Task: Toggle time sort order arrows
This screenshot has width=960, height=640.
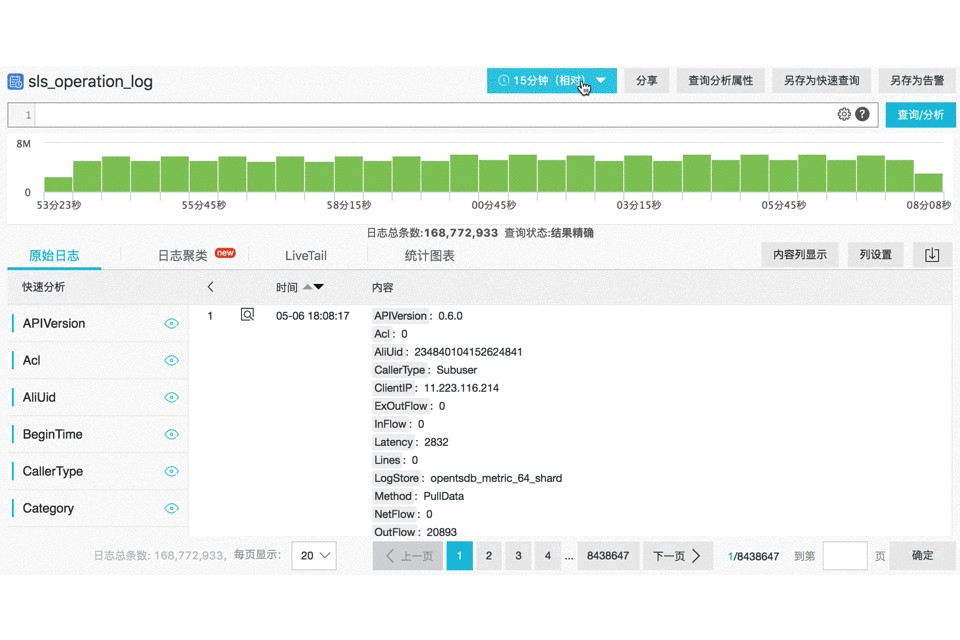Action: coord(313,287)
